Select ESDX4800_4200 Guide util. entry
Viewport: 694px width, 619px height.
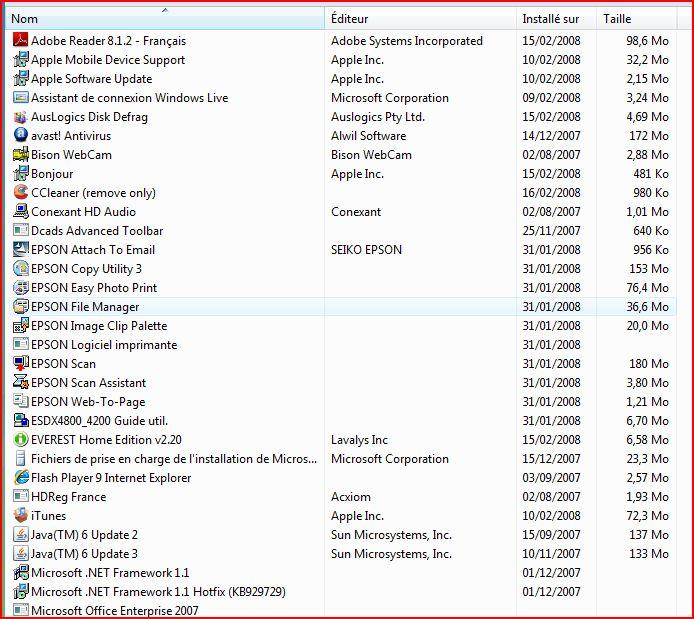[x=100, y=421]
